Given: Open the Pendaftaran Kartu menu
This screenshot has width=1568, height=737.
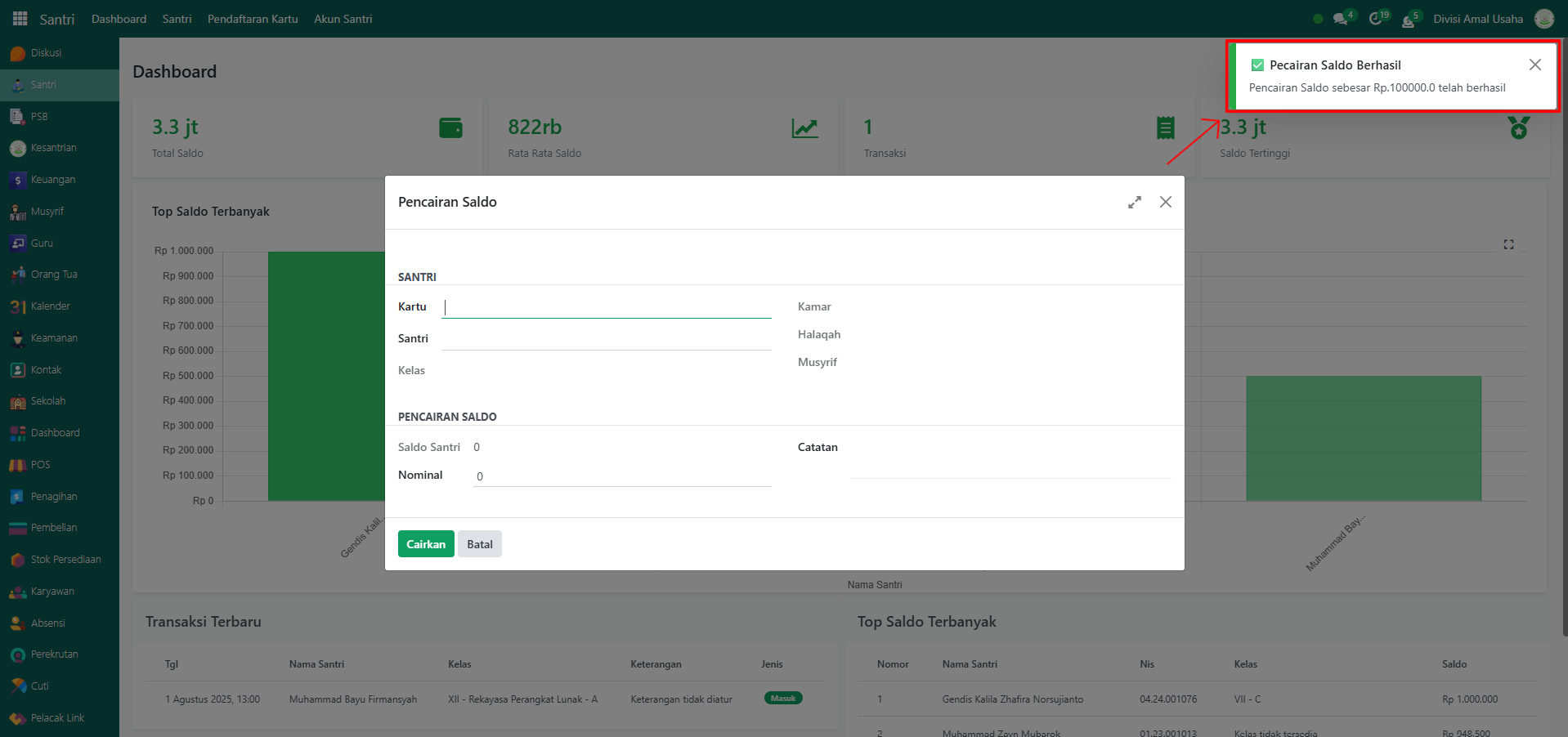Looking at the screenshot, I should coord(253,19).
